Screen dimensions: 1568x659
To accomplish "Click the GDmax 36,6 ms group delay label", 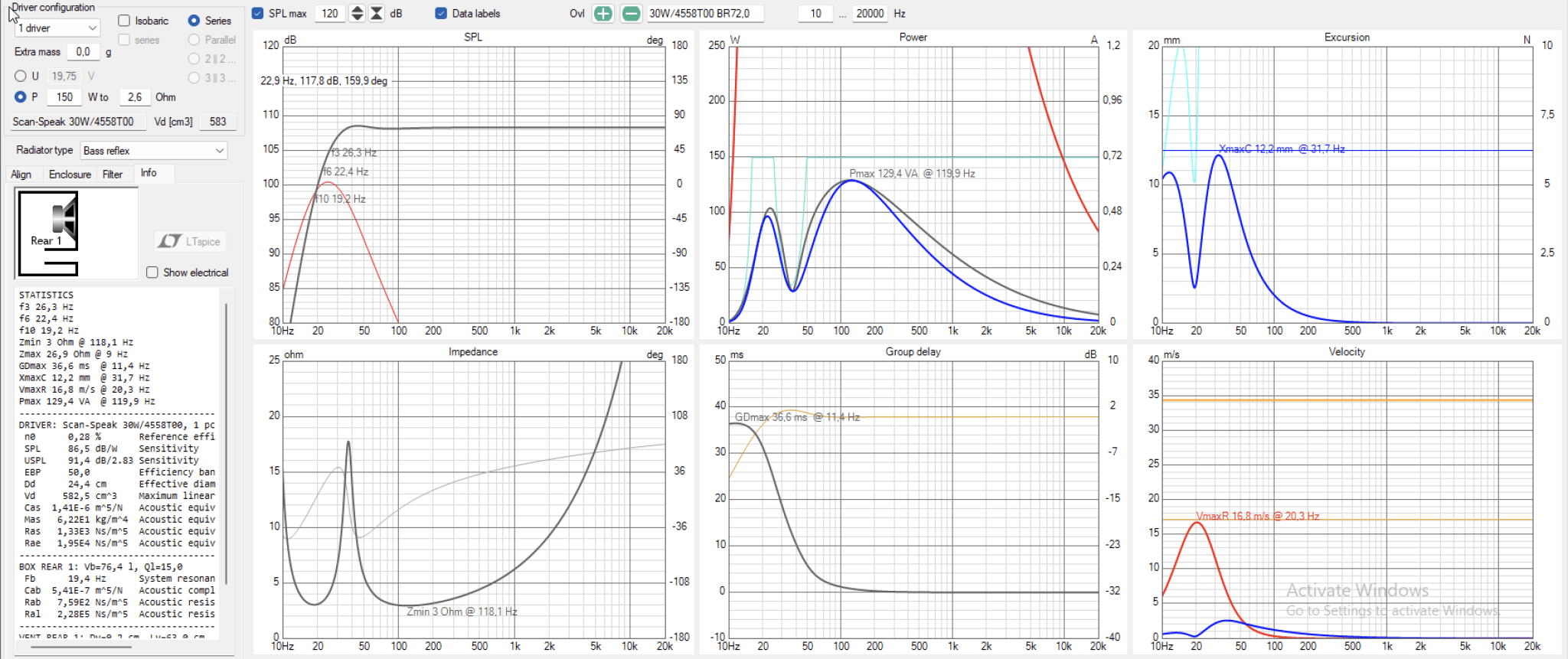I will (797, 417).
